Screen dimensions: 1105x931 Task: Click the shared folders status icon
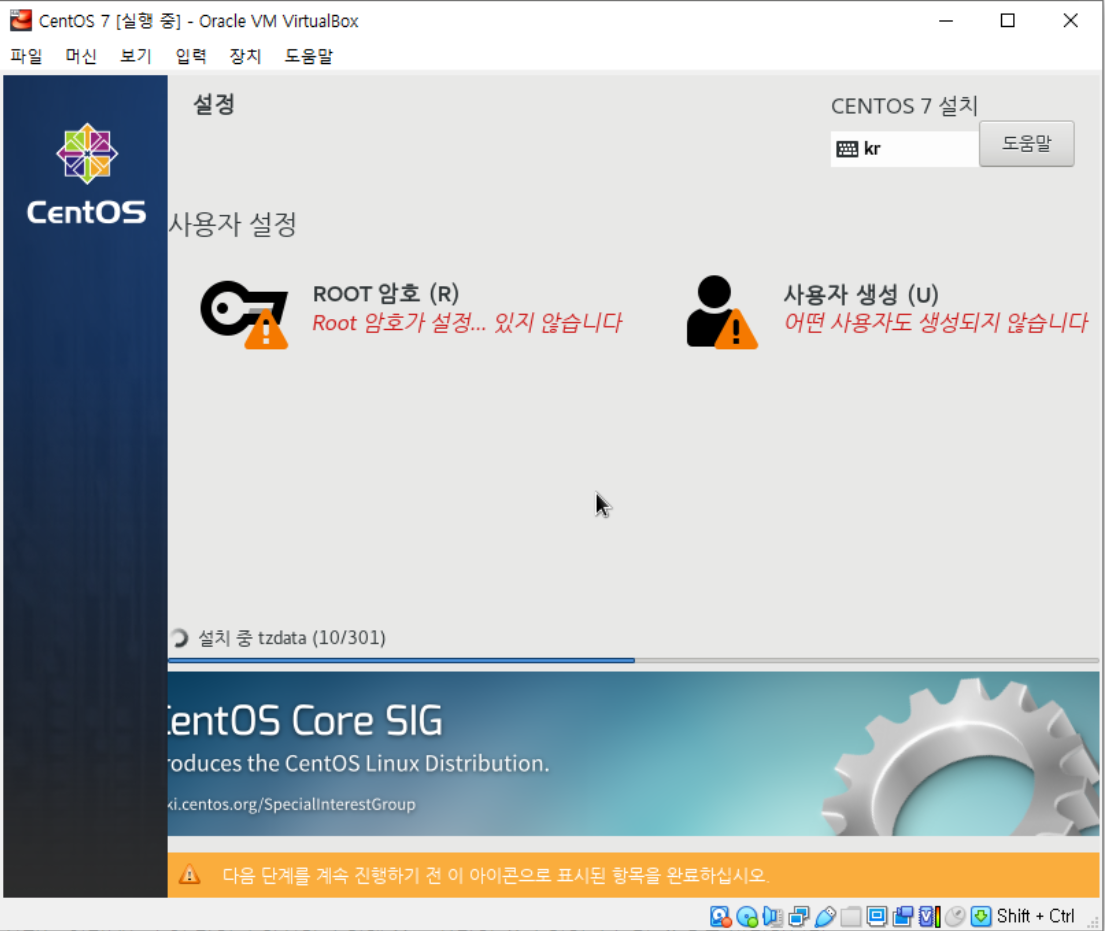tap(851, 916)
